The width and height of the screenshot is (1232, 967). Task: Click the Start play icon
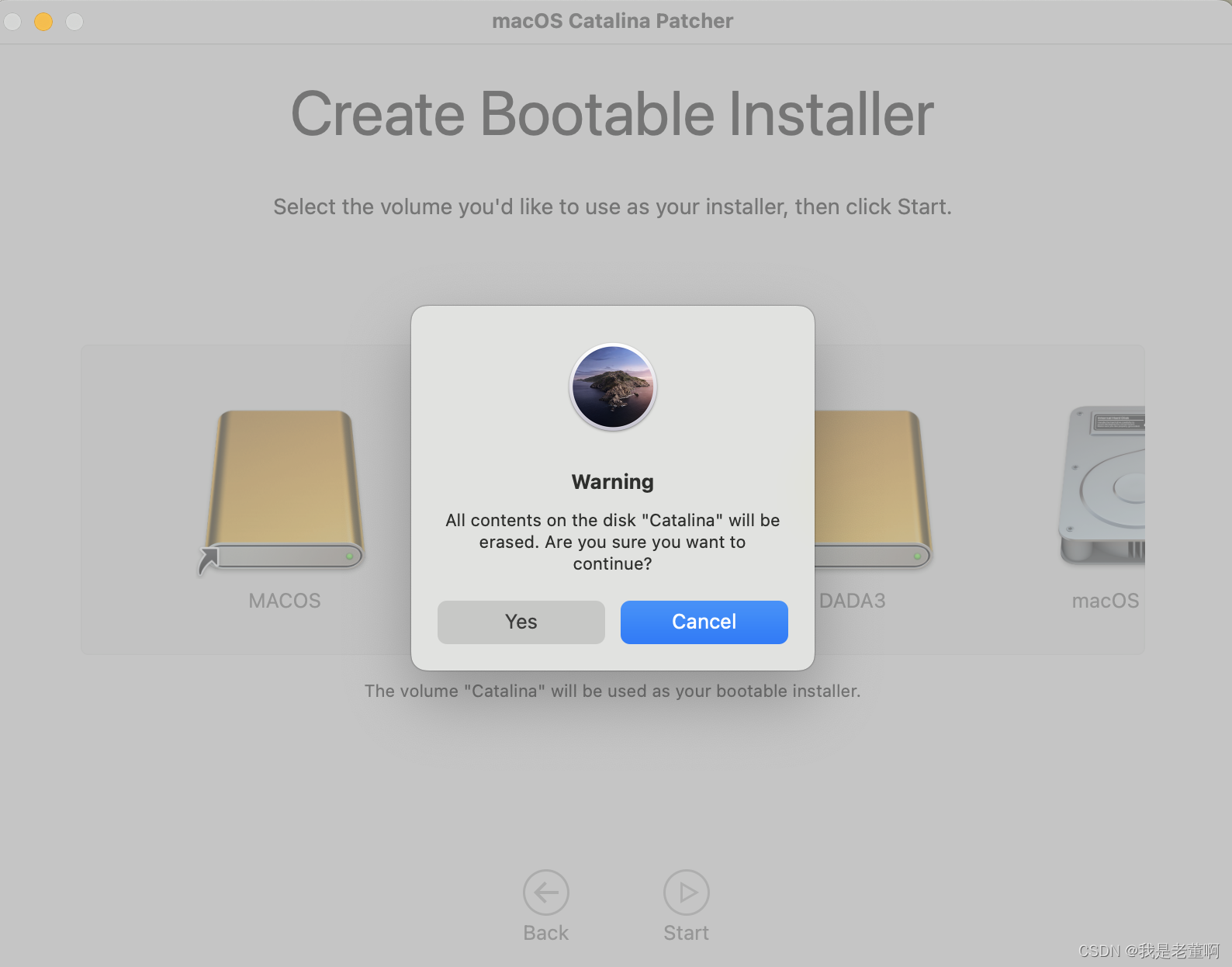tap(687, 892)
